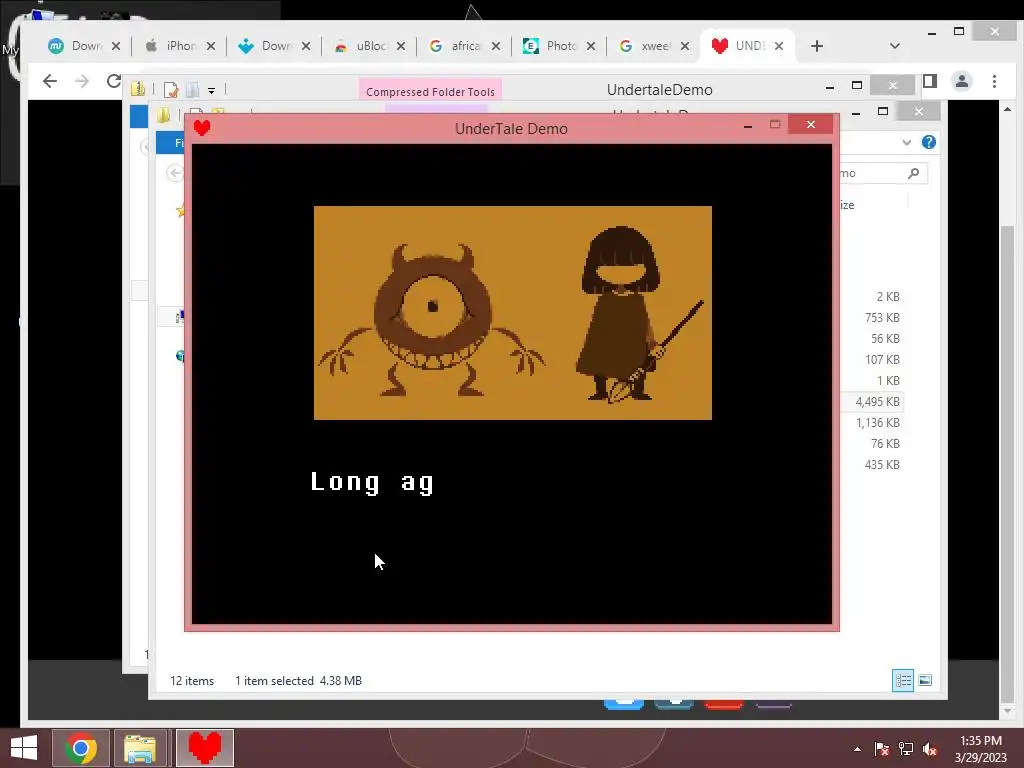Show the 1:35 PM clock calendar
1024x768 pixels.
[980, 748]
